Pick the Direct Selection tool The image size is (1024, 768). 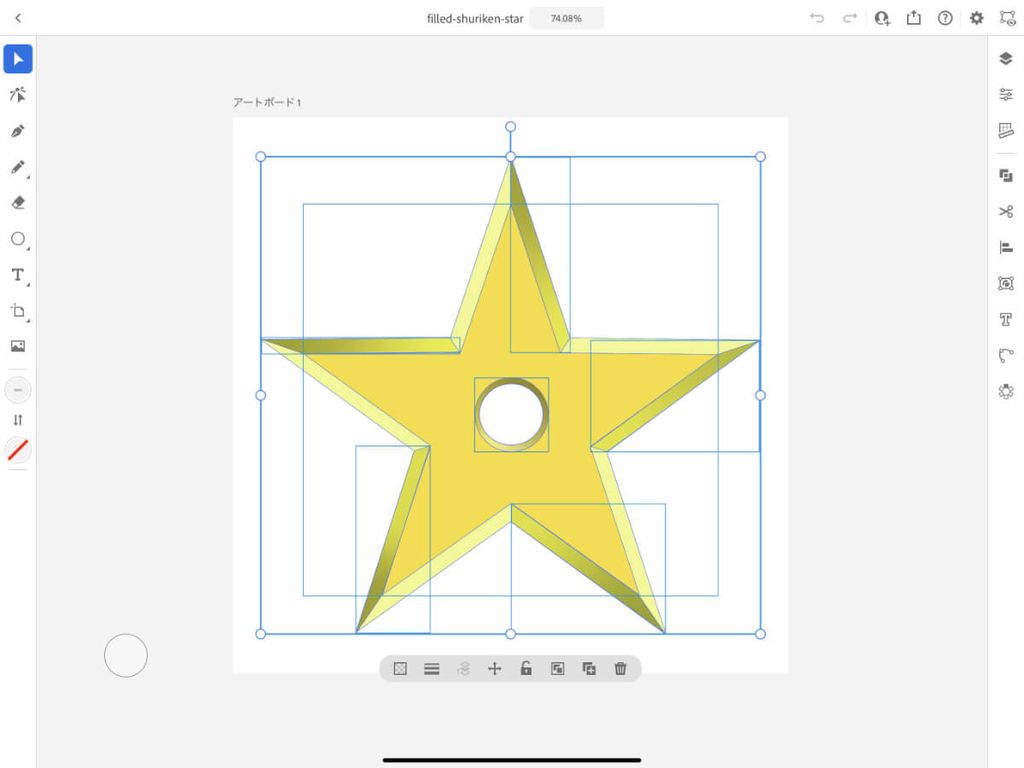[18, 95]
